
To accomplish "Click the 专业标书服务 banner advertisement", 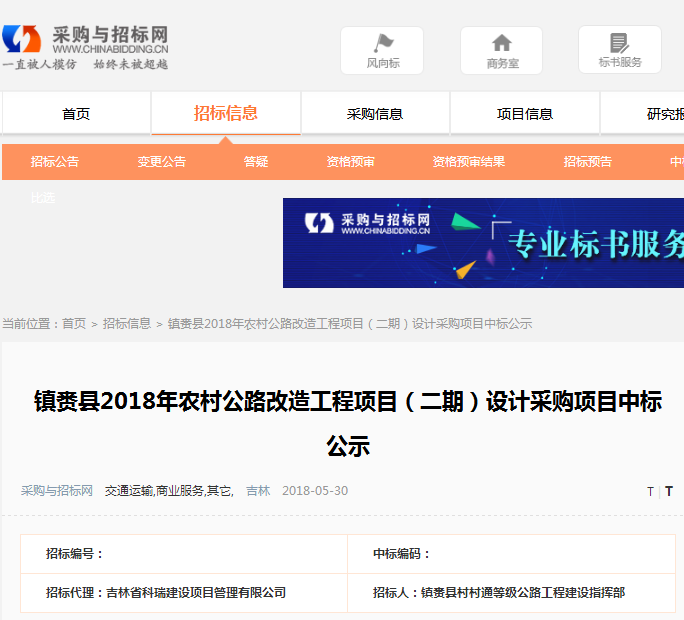I will tap(483, 243).
